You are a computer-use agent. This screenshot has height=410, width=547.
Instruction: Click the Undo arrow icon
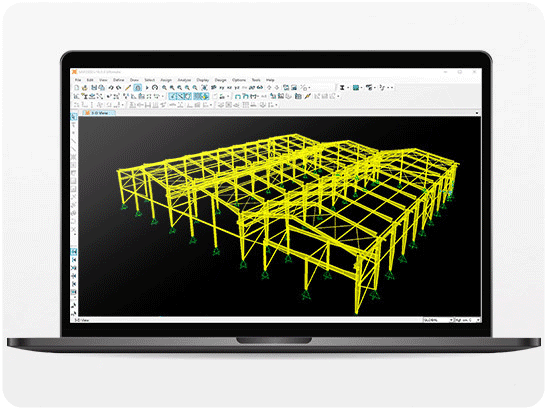point(111,88)
